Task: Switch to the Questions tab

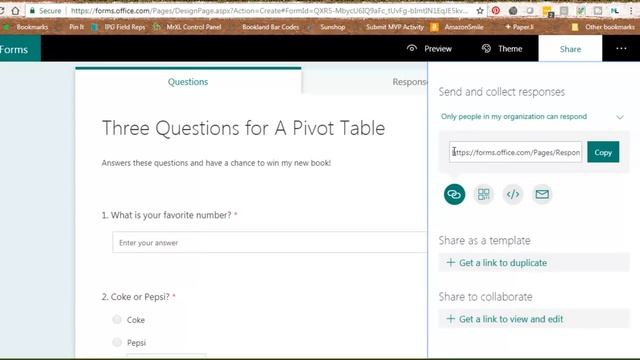Action: tap(188, 82)
